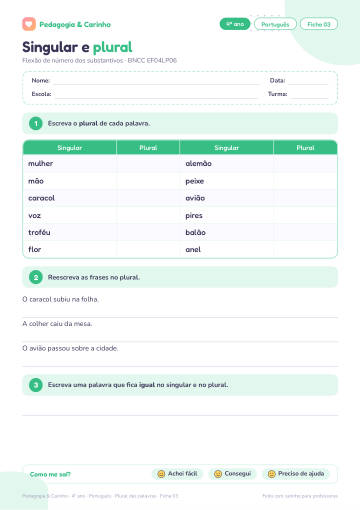Select the 'Preciso de ajuda' emoji
The image size is (360, 510).
272,474
